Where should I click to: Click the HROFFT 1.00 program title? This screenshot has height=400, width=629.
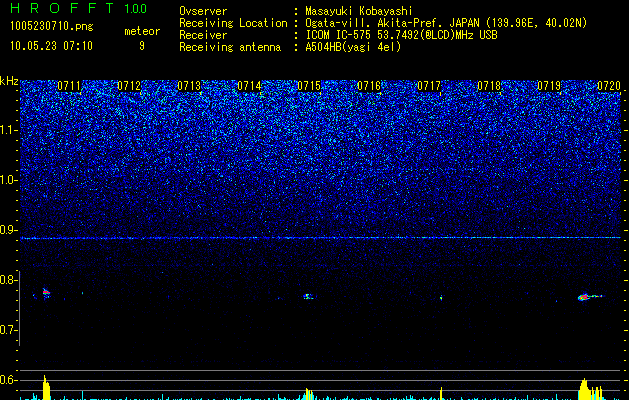(x=79, y=8)
